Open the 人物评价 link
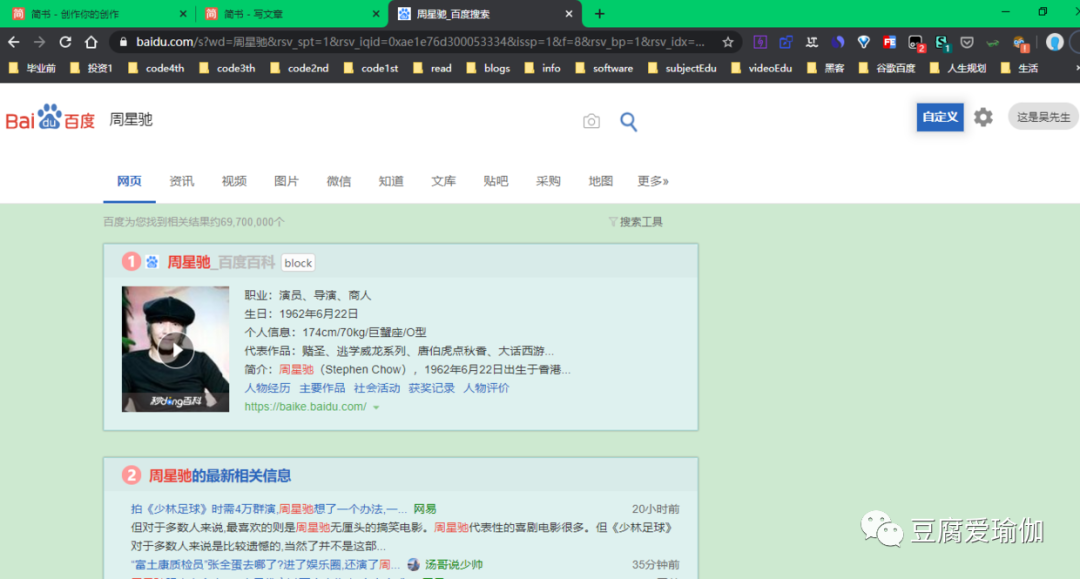The height and width of the screenshot is (579, 1080). tap(486, 388)
